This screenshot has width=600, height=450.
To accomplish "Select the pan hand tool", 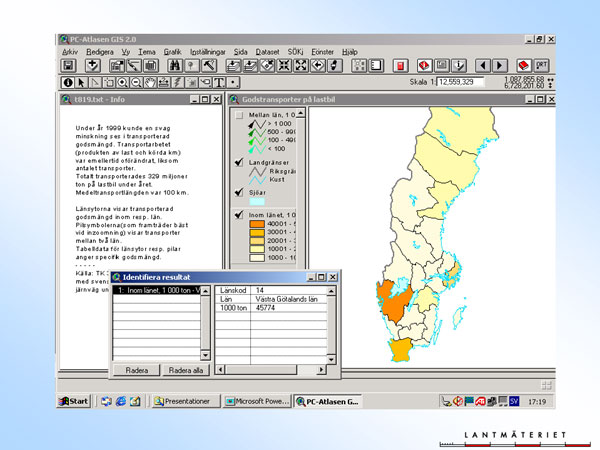I will click(x=150, y=82).
